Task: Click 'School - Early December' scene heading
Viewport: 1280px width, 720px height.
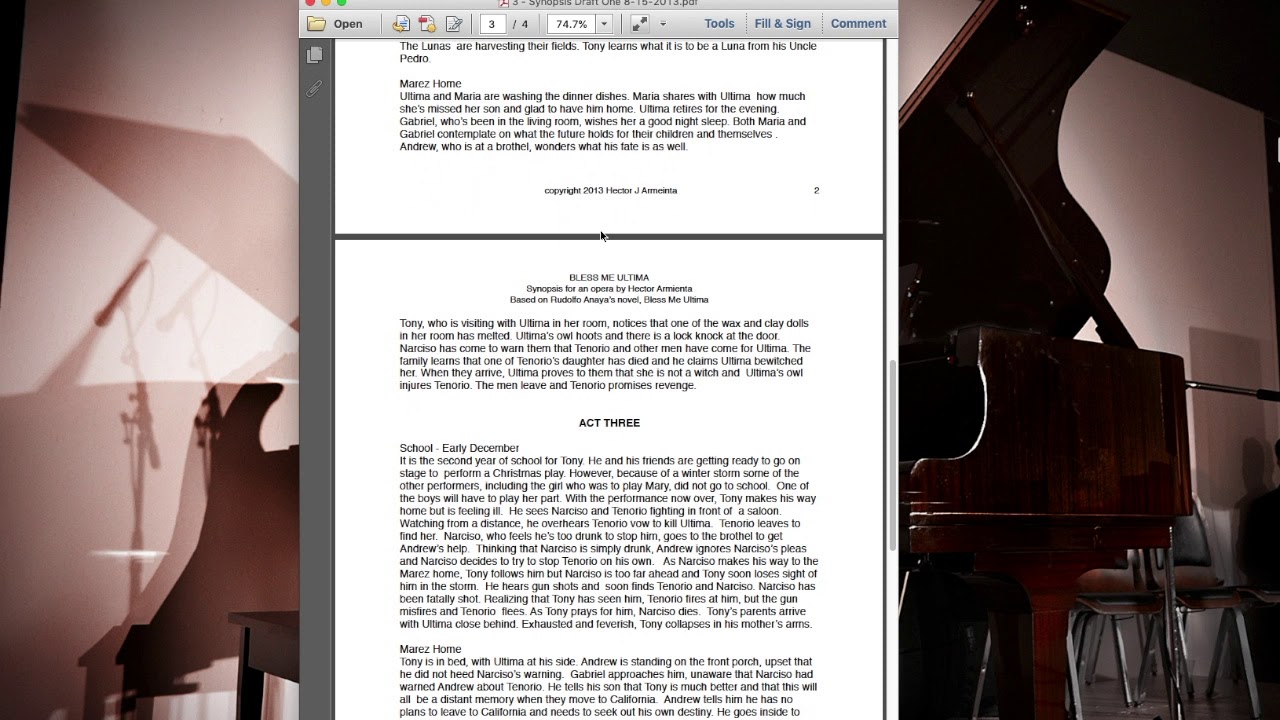Action: pos(459,449)
